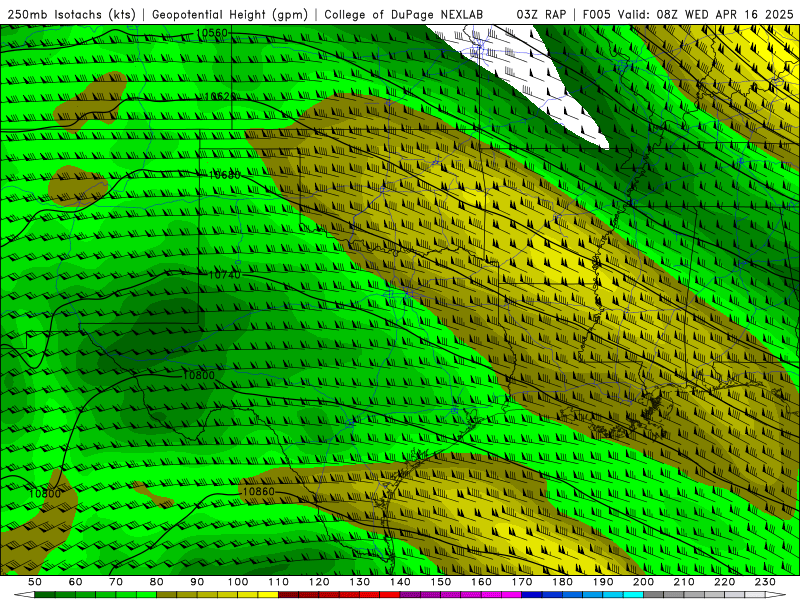The image size is (800, 600).
Task: Click the 10860 height contour label
Action: (259, 492)
